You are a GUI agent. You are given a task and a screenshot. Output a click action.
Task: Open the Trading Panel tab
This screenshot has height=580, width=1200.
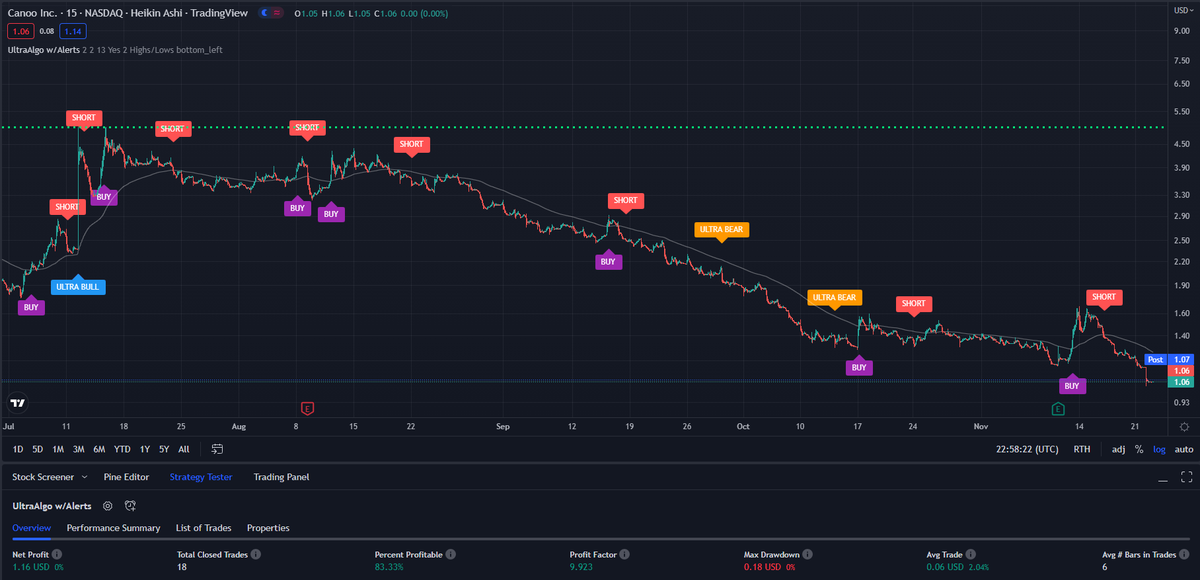pos(281,477)
